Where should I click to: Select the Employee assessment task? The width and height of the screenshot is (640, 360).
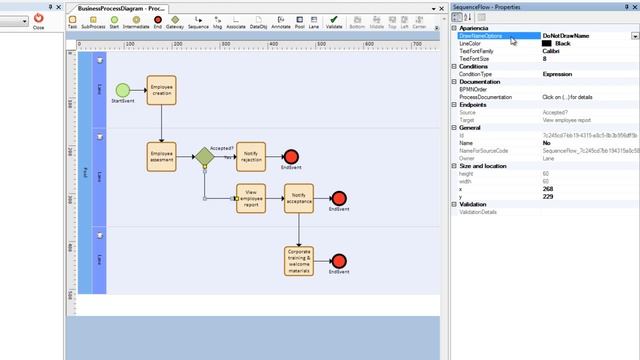(162, 157)
